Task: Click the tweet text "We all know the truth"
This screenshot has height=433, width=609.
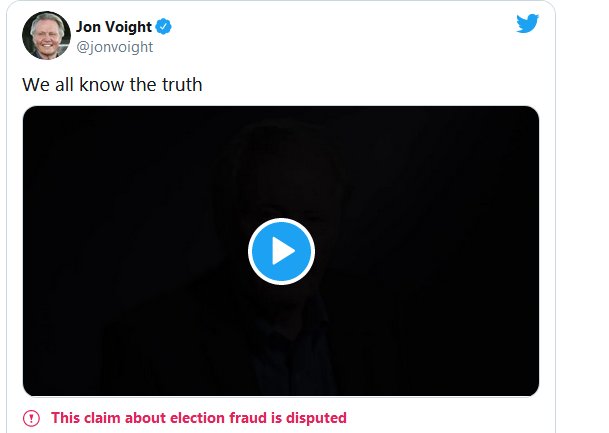Action: tap(112, 85)
